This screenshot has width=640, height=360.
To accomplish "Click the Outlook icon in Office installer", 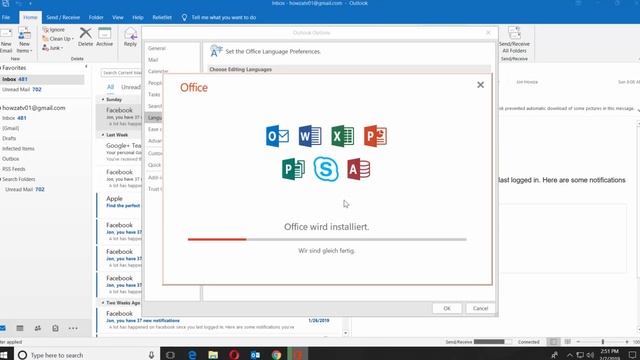I will 277,136.
